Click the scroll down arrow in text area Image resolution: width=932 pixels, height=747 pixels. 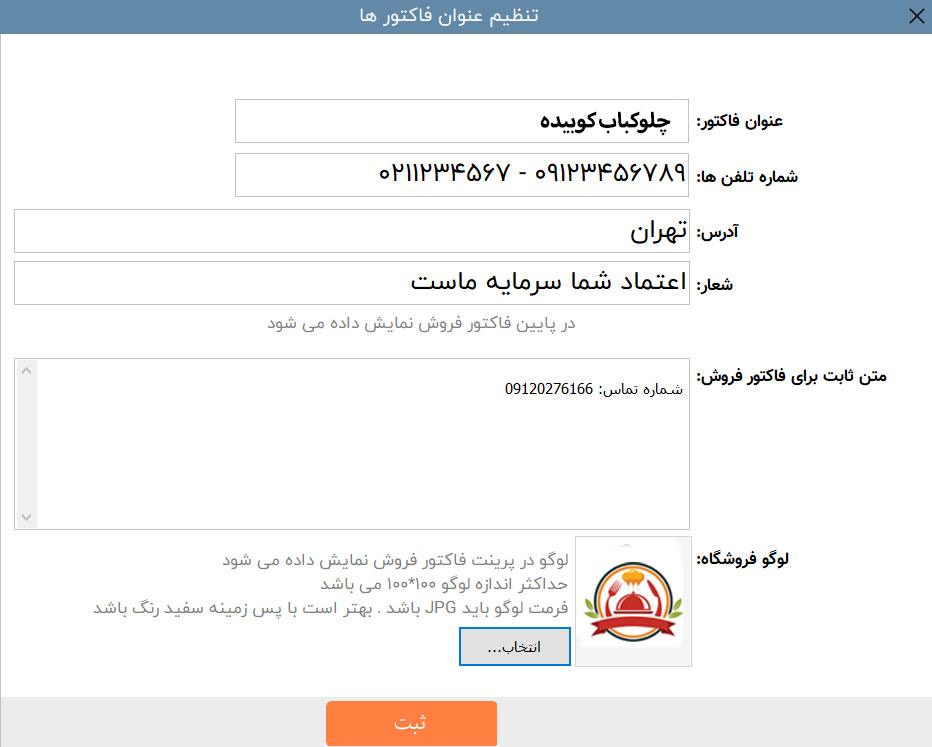pyautogui.click(x=26, y=517)
